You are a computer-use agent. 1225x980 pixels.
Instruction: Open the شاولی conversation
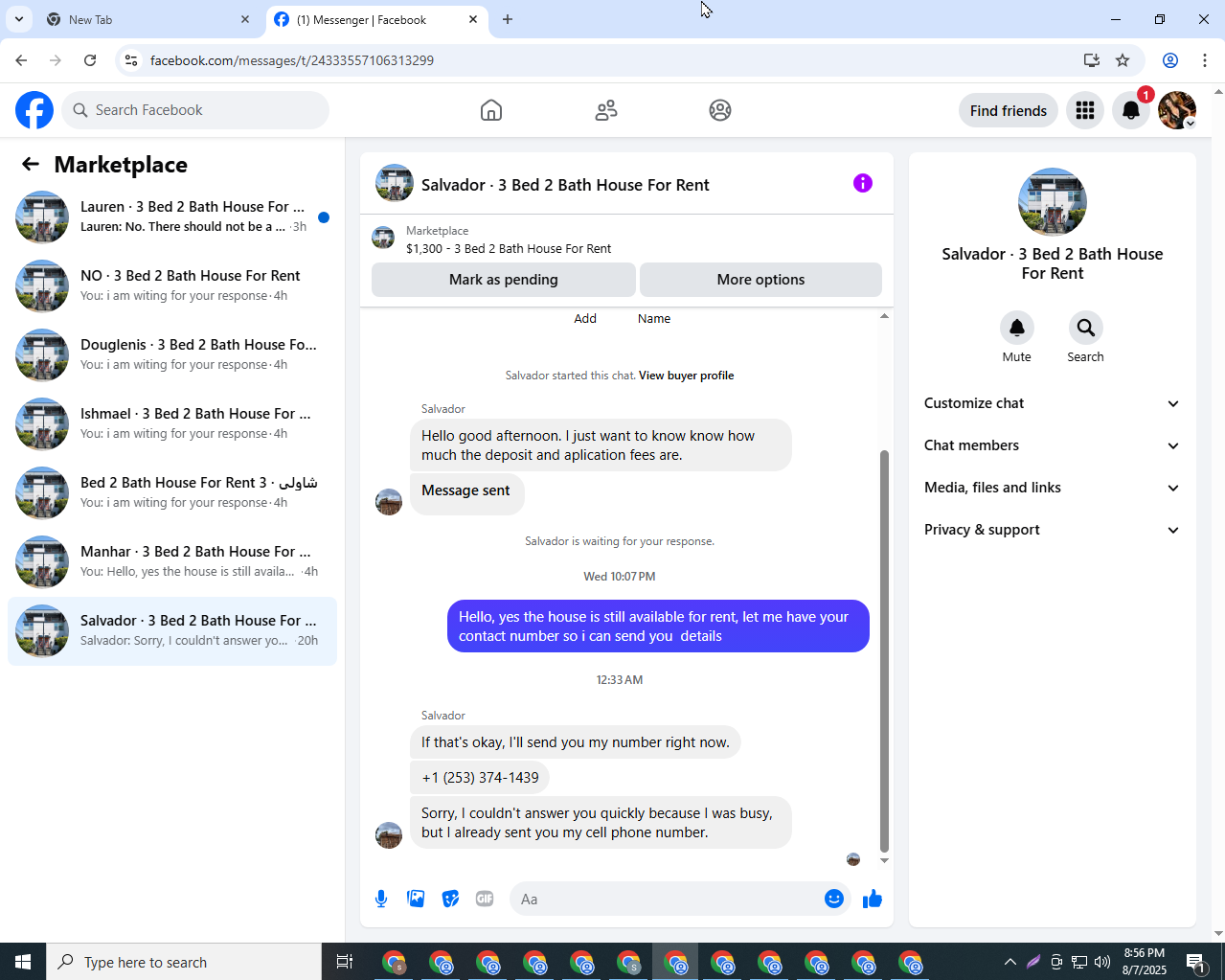pos(172,492)
